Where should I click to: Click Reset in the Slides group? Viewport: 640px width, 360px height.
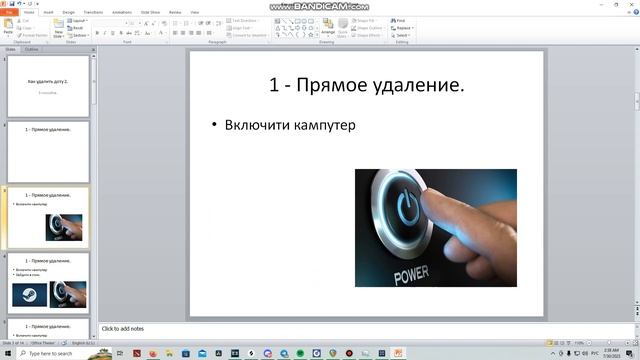click(x=75, y=28)
